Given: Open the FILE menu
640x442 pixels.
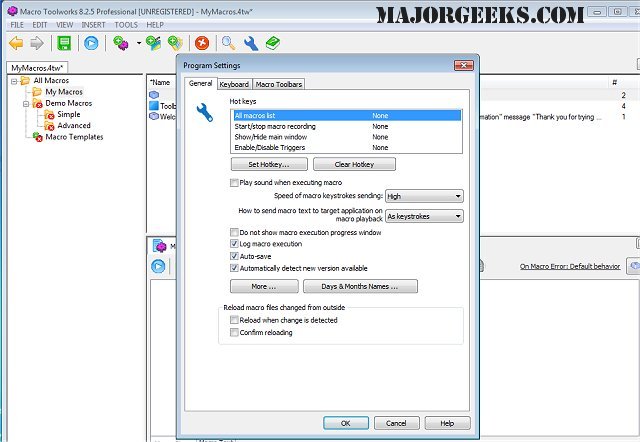Looking at the screenshot, I should pos(17,25).
